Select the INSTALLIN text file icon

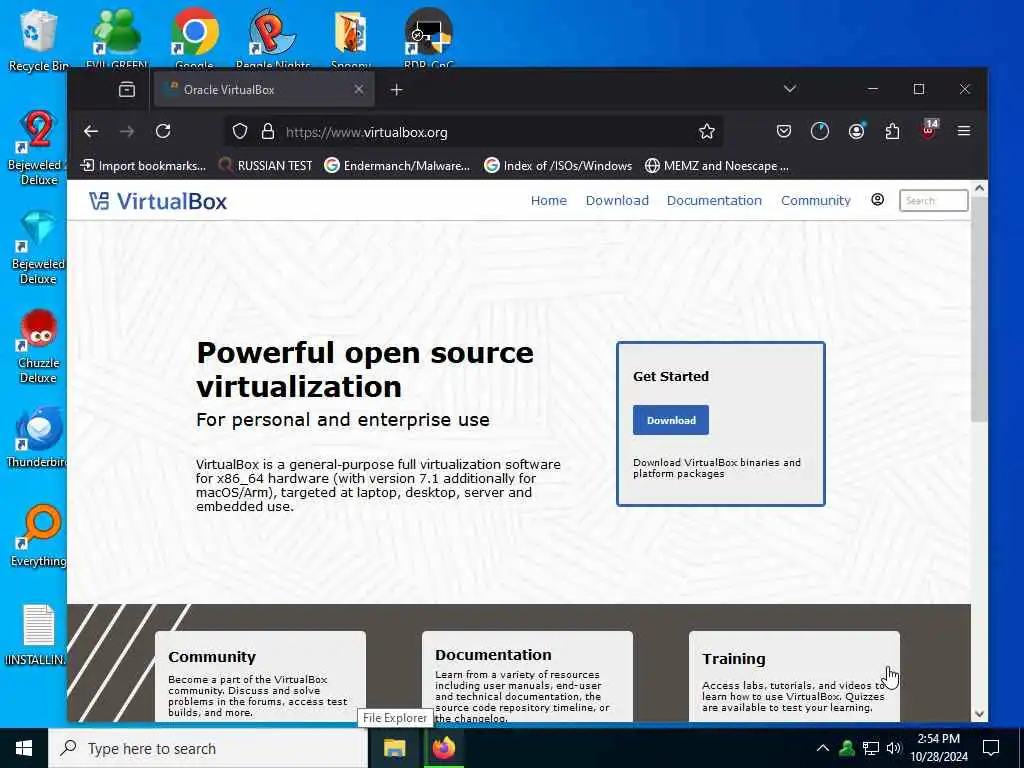click(37, 633)
